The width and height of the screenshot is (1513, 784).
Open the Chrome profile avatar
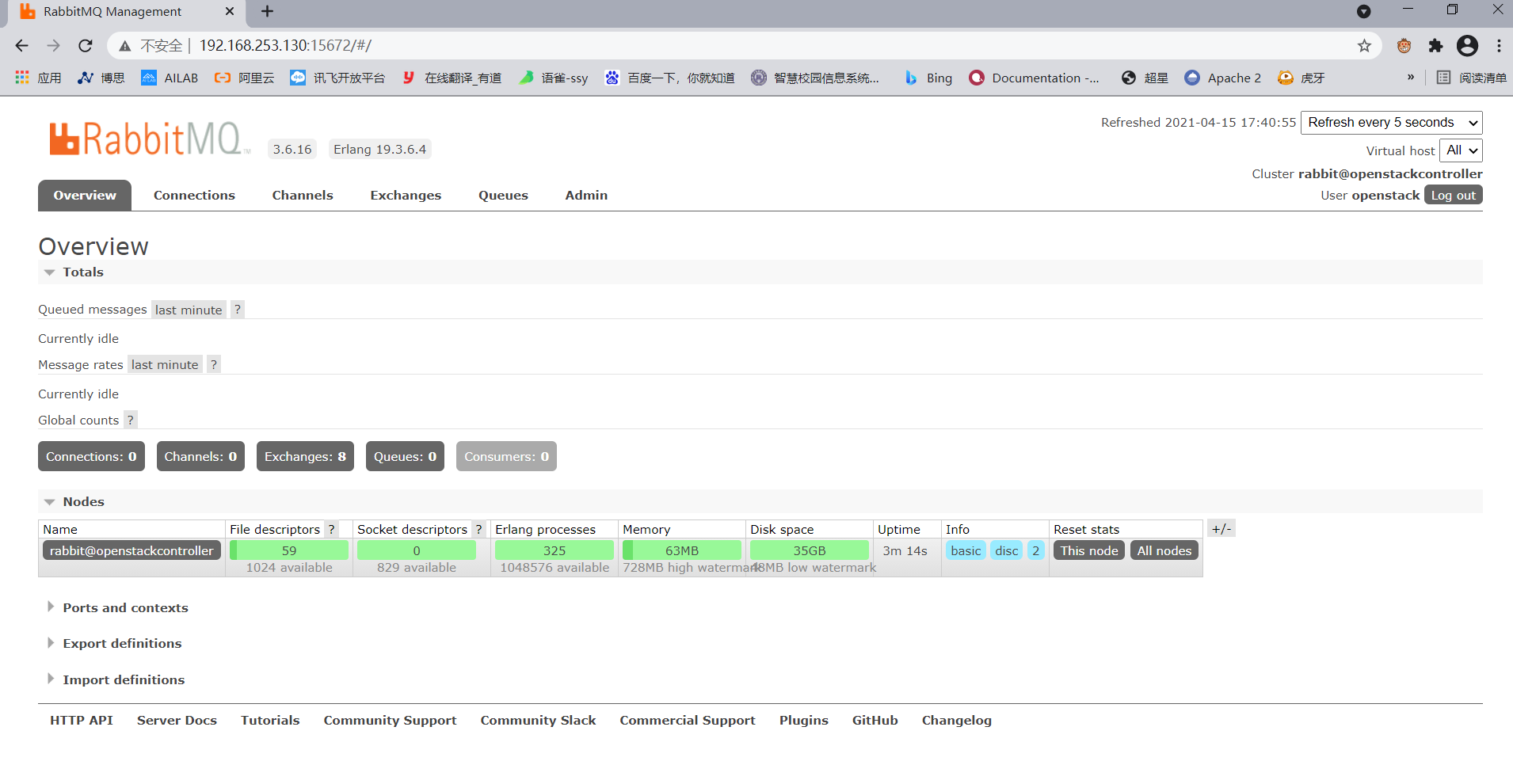point(1467,46)
